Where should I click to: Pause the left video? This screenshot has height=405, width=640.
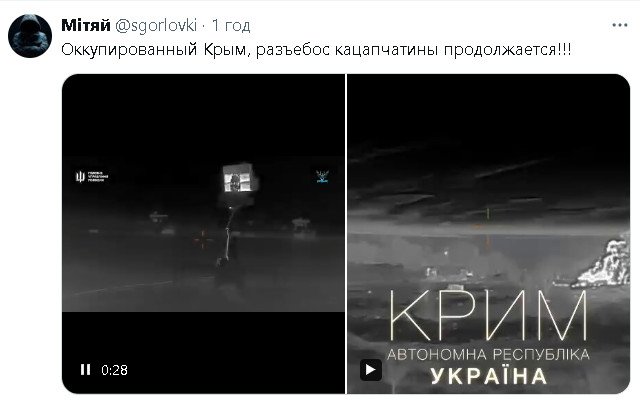(85, 370)
